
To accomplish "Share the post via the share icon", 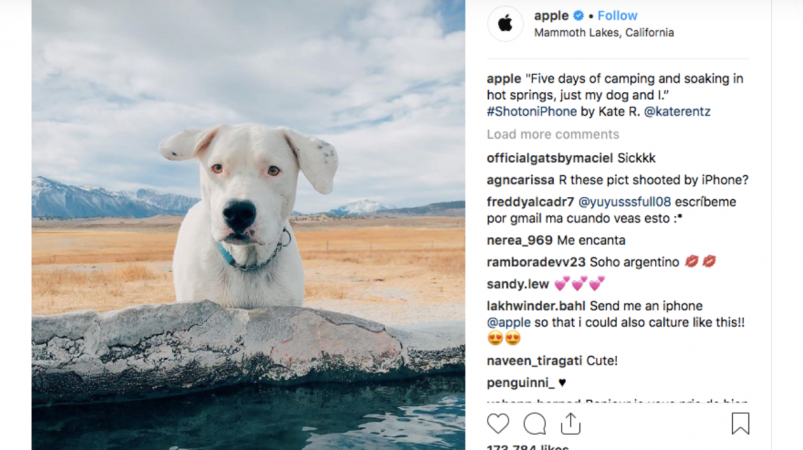I will click(570, 424).
